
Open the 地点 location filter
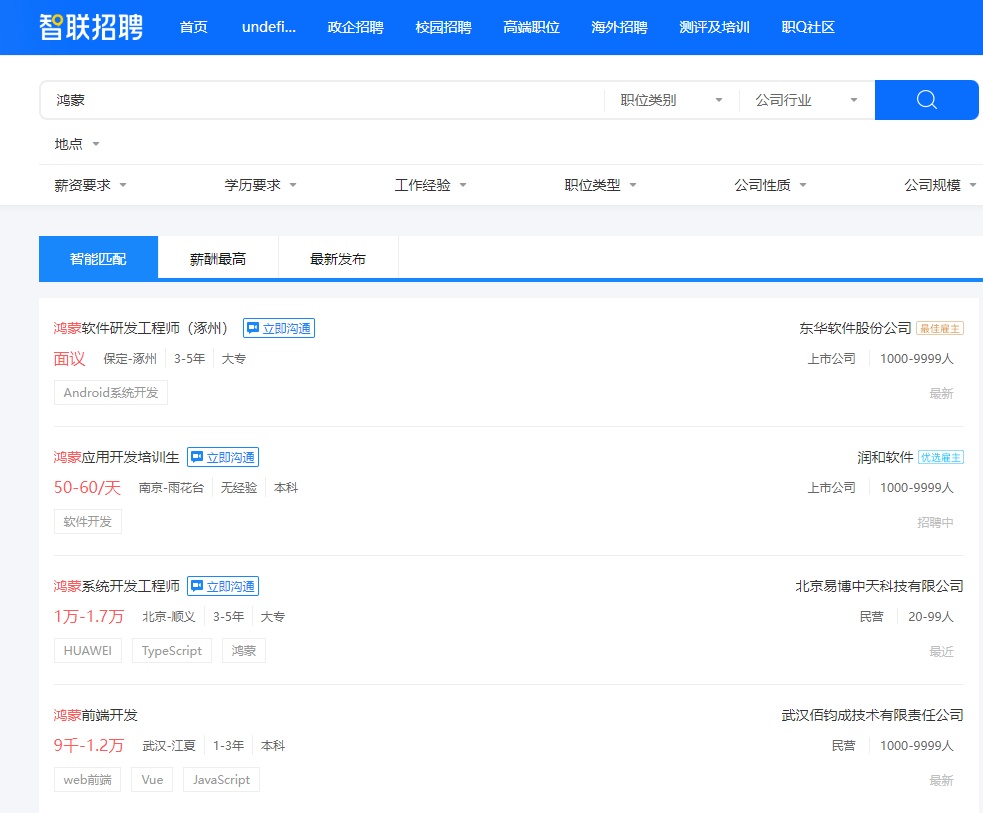click(x=76, y=144)
